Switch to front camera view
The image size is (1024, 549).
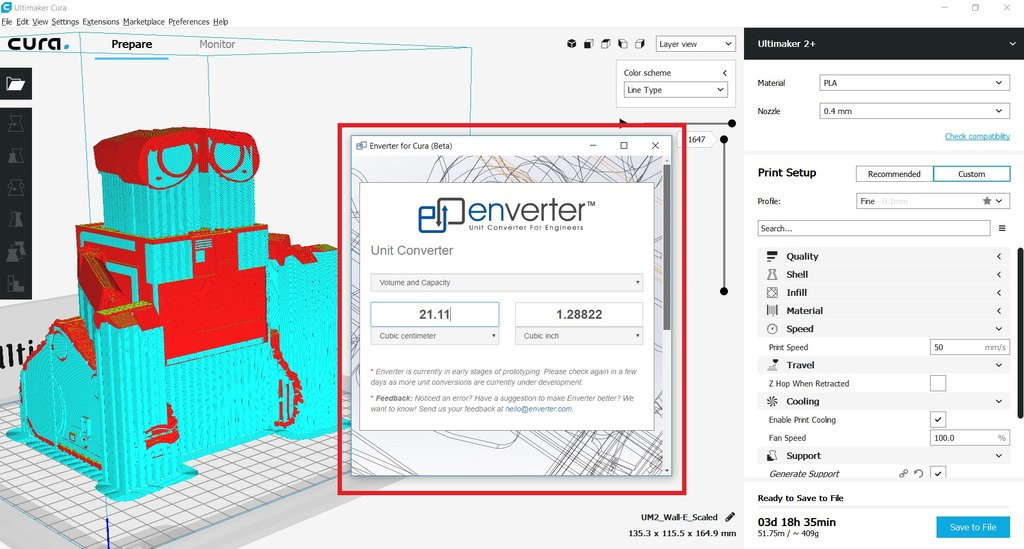(x=588, y=44)
